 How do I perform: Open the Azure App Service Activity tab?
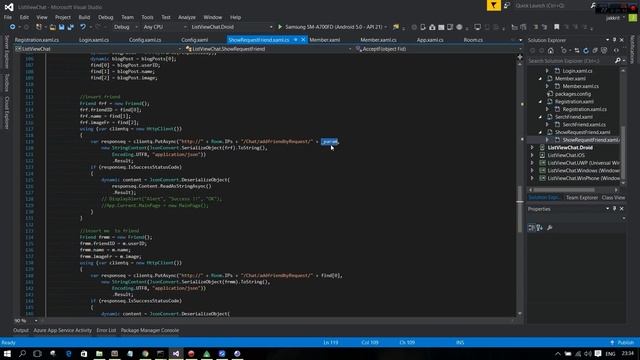(62, 330)
